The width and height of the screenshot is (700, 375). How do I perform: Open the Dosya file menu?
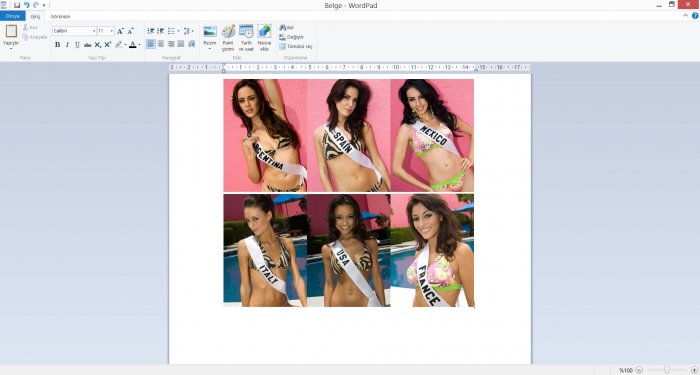12,16
